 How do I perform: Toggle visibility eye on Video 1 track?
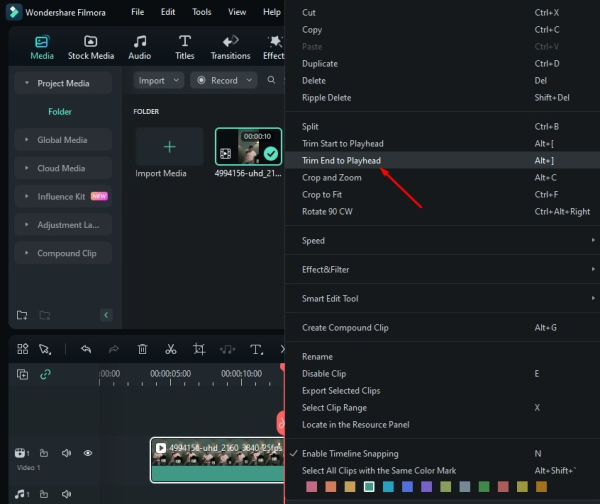coord(88,453)
